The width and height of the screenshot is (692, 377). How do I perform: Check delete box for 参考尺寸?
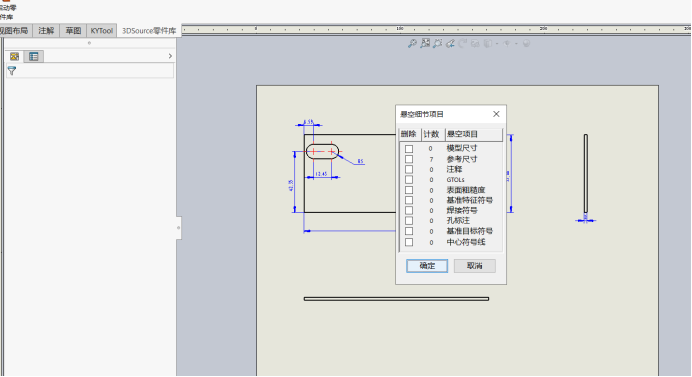[x=409, y=159]
